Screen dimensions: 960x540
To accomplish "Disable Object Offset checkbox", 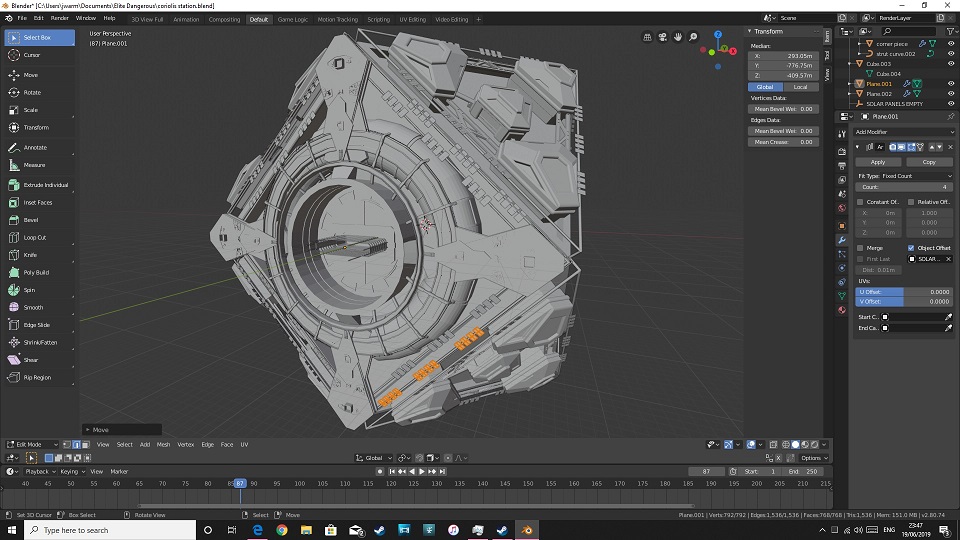I will point(911,248).
